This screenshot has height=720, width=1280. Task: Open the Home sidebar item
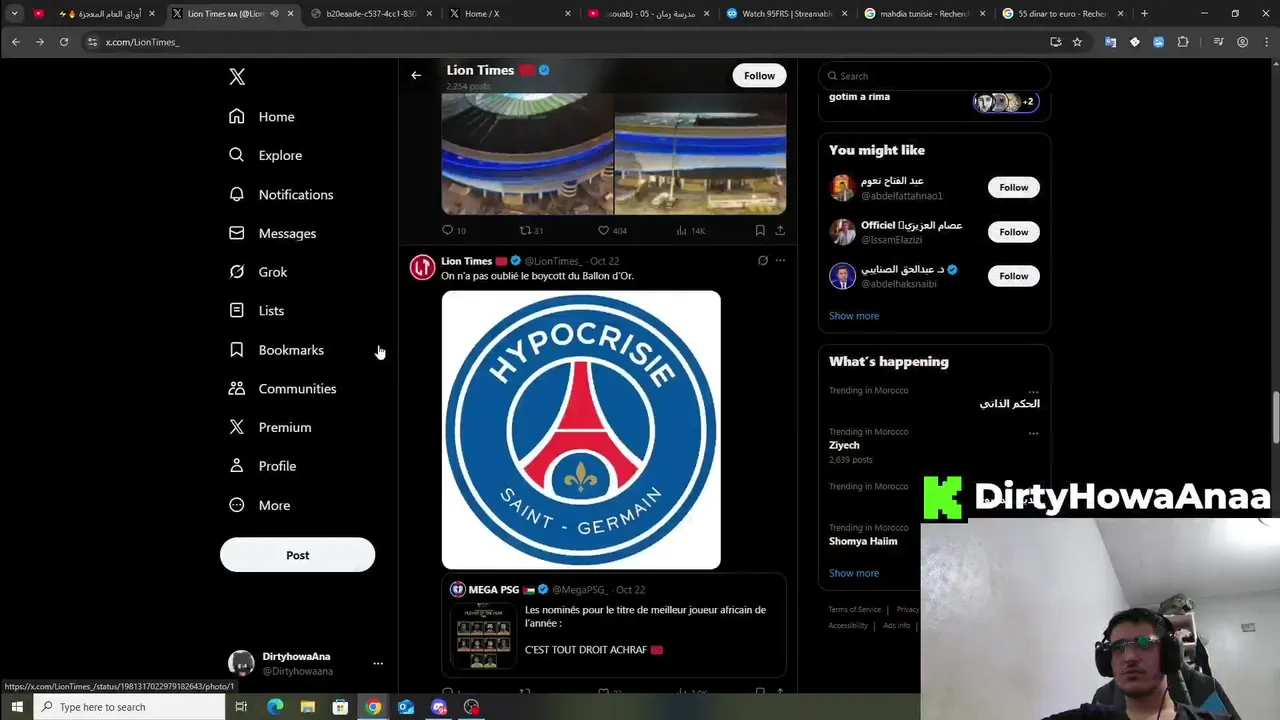262,117
